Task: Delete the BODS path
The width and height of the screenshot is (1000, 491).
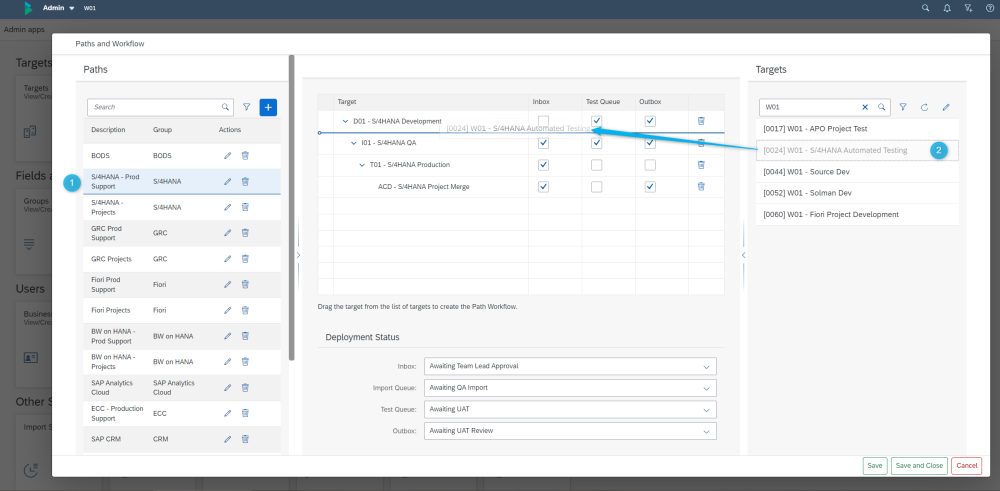Action: (245, 156)
